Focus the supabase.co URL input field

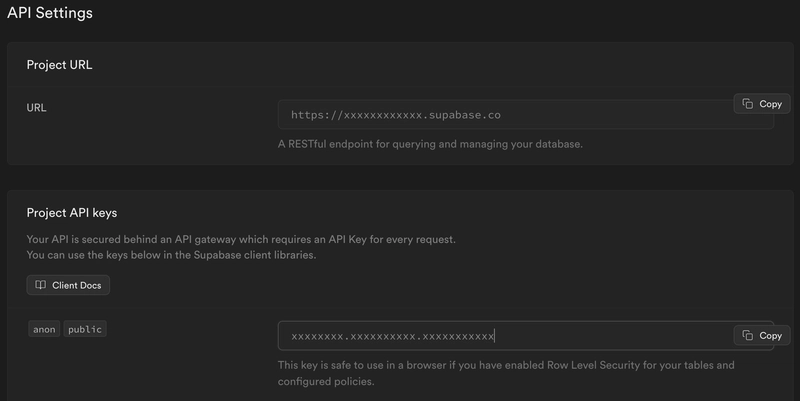click(526, 115)
